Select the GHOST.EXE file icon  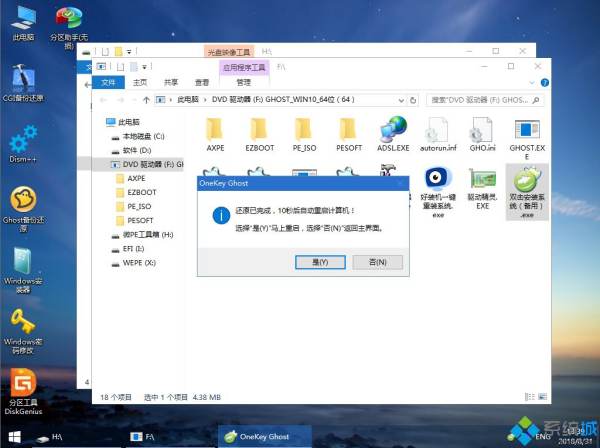527,138
